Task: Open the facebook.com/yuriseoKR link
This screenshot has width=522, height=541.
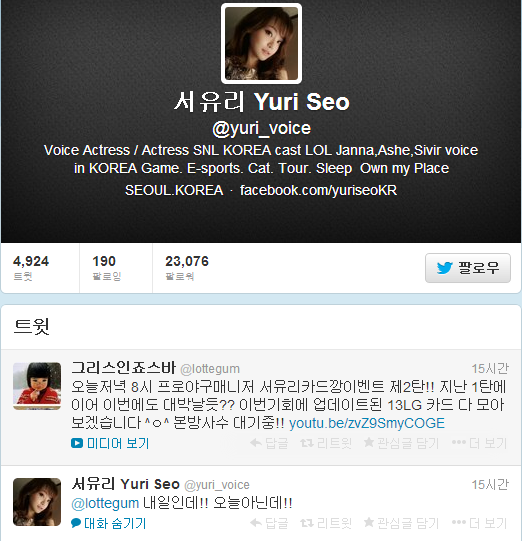Action: (x=318, y=190)
